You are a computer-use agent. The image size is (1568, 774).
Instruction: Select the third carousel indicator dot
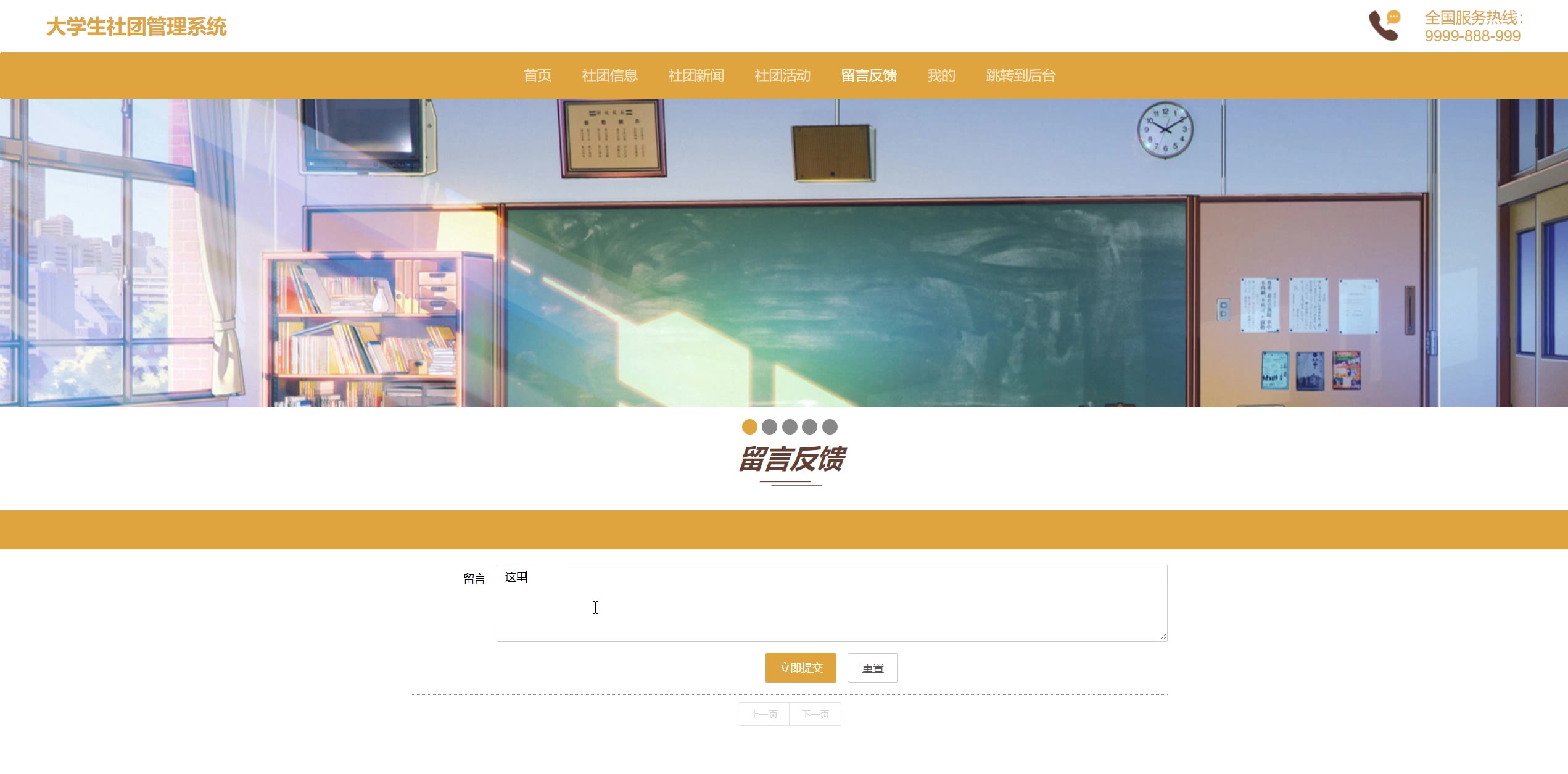tap(790, 427)
